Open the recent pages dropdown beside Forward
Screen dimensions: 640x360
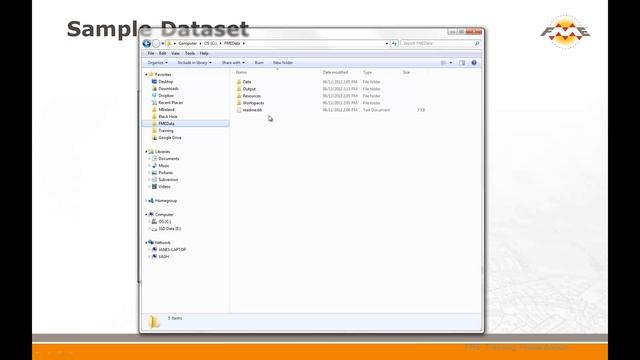click(162, 43)
